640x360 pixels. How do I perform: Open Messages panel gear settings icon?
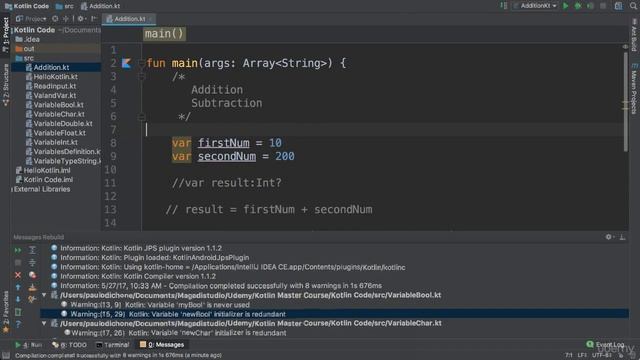point(609,237)
